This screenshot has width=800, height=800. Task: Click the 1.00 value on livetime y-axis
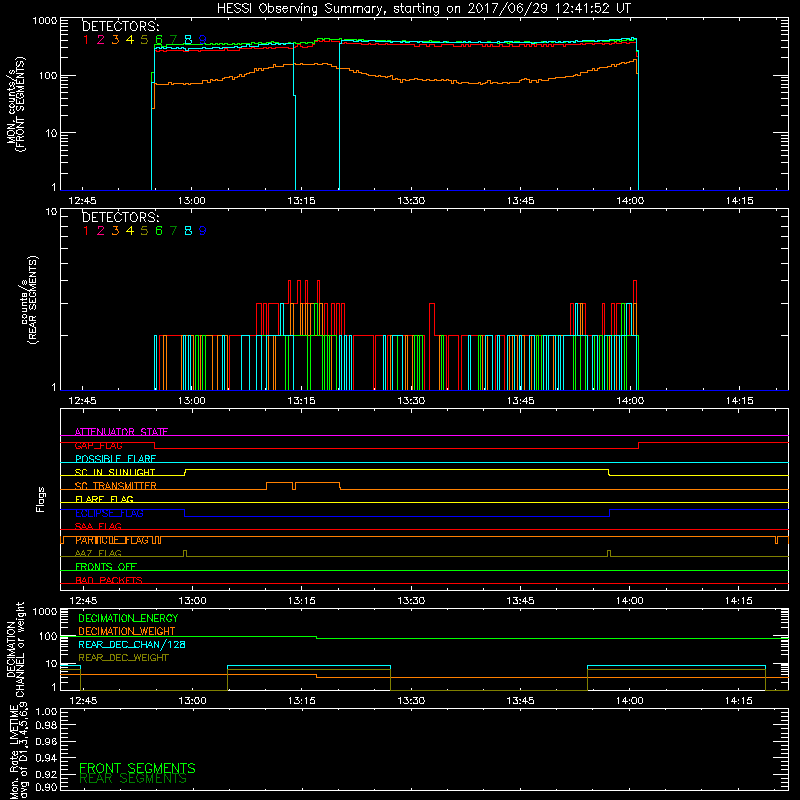(x=46, y=711)
